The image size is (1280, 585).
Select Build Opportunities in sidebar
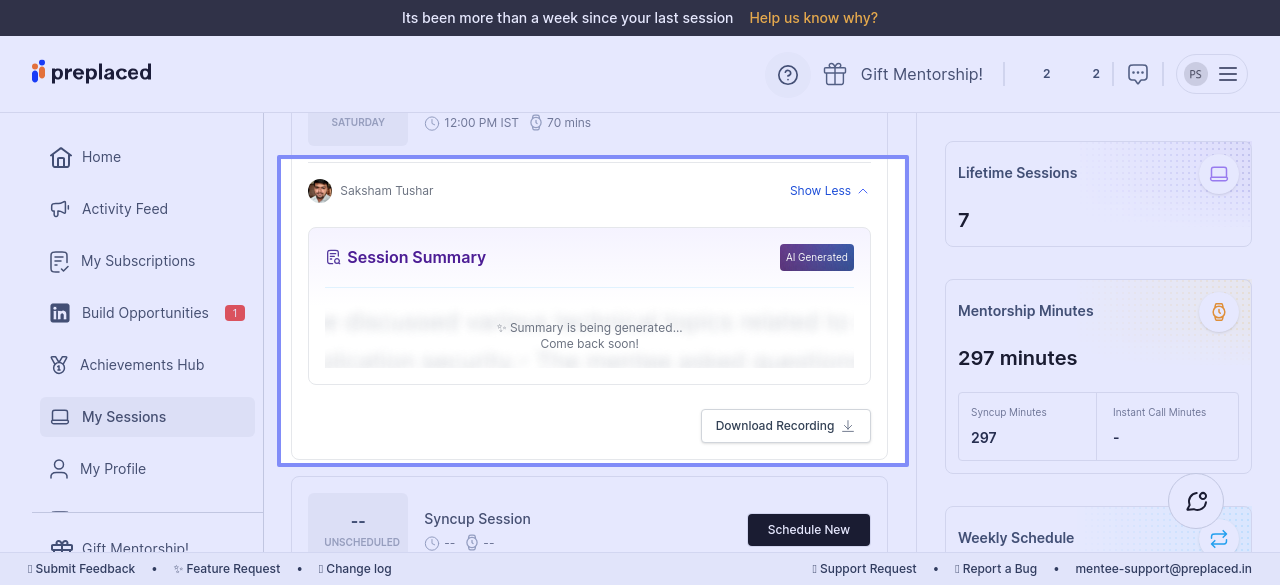coord(145,313)
